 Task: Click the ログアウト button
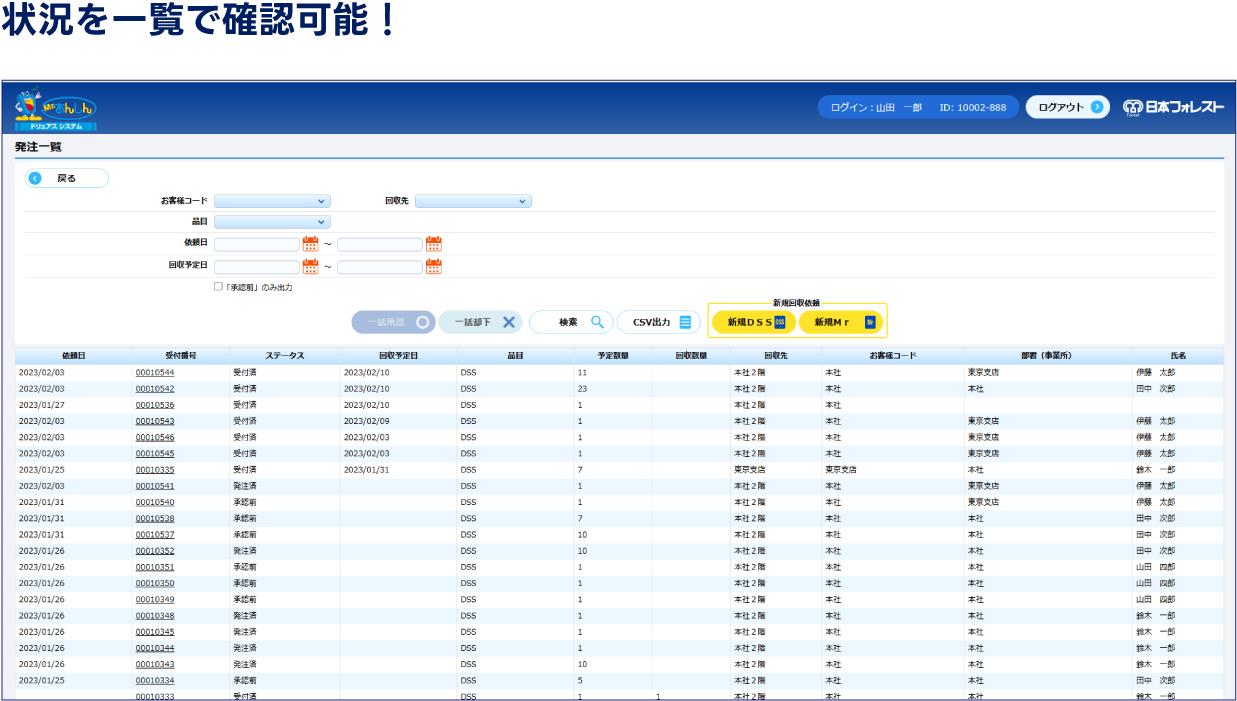coord(1067,107)
